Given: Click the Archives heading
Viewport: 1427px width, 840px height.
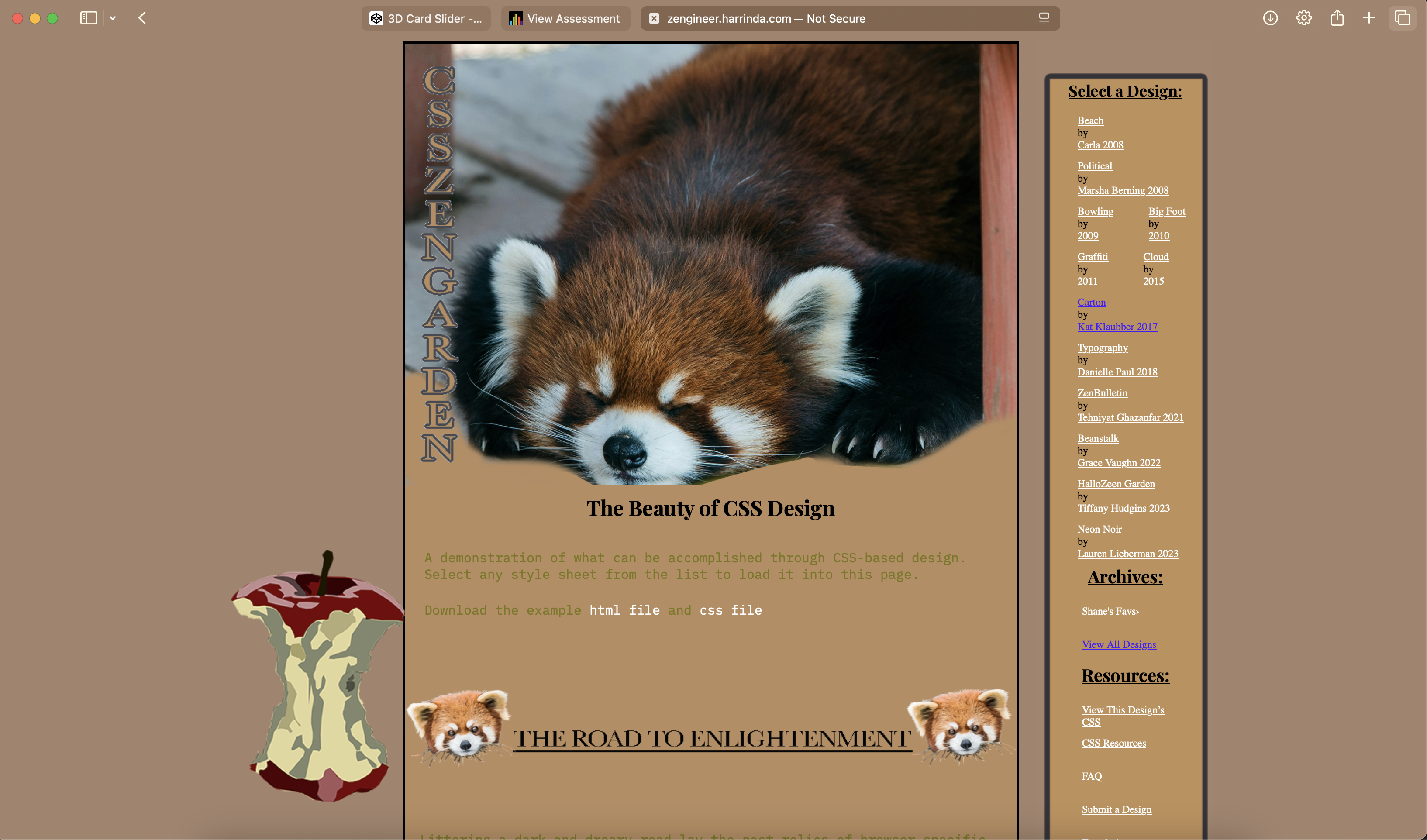Looking at the screenshot, I should (1125, 577).
